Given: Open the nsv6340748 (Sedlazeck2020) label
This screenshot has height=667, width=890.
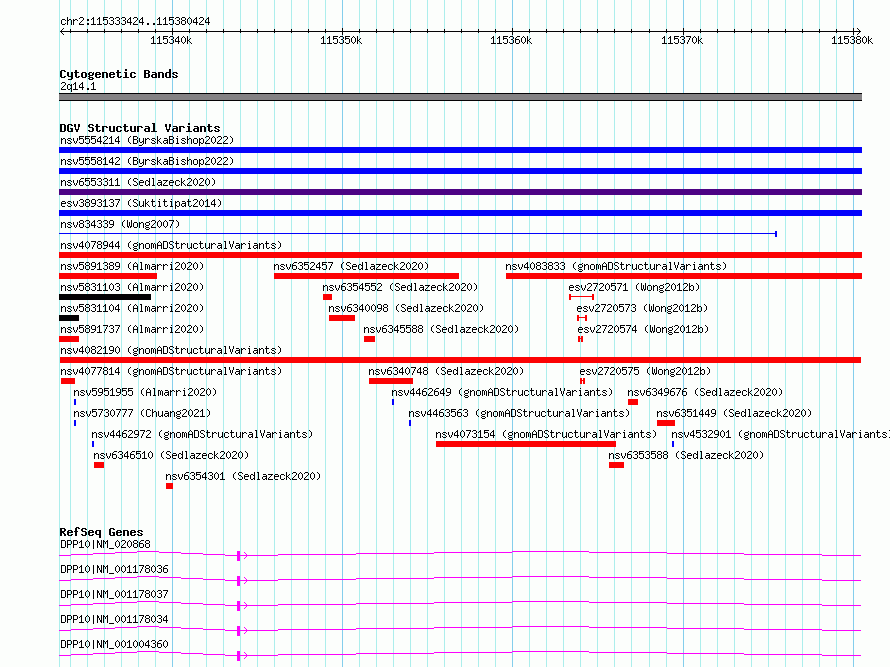Looking at the screenshot, I should coord(446,371).
